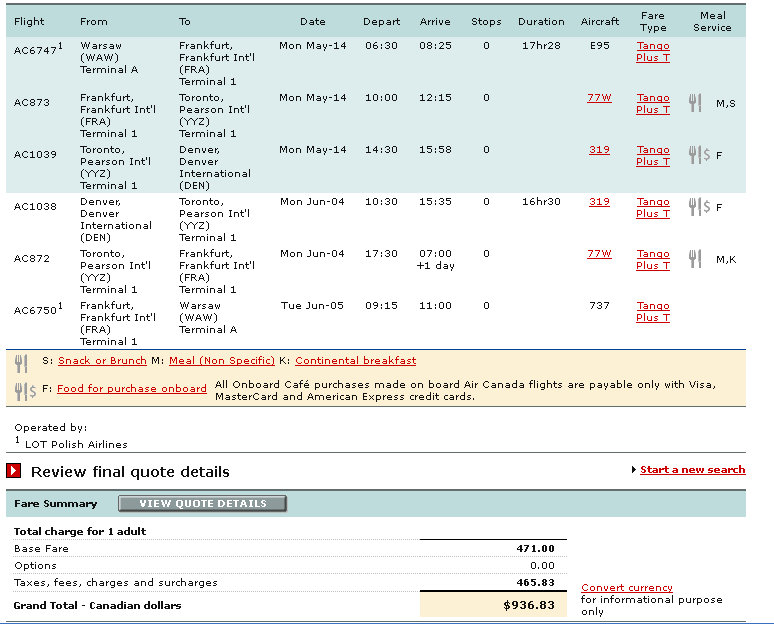Click the Fare Summary heading
This screenshot has height=624, width=774.
pyautogui.click(x=55, y=504)
